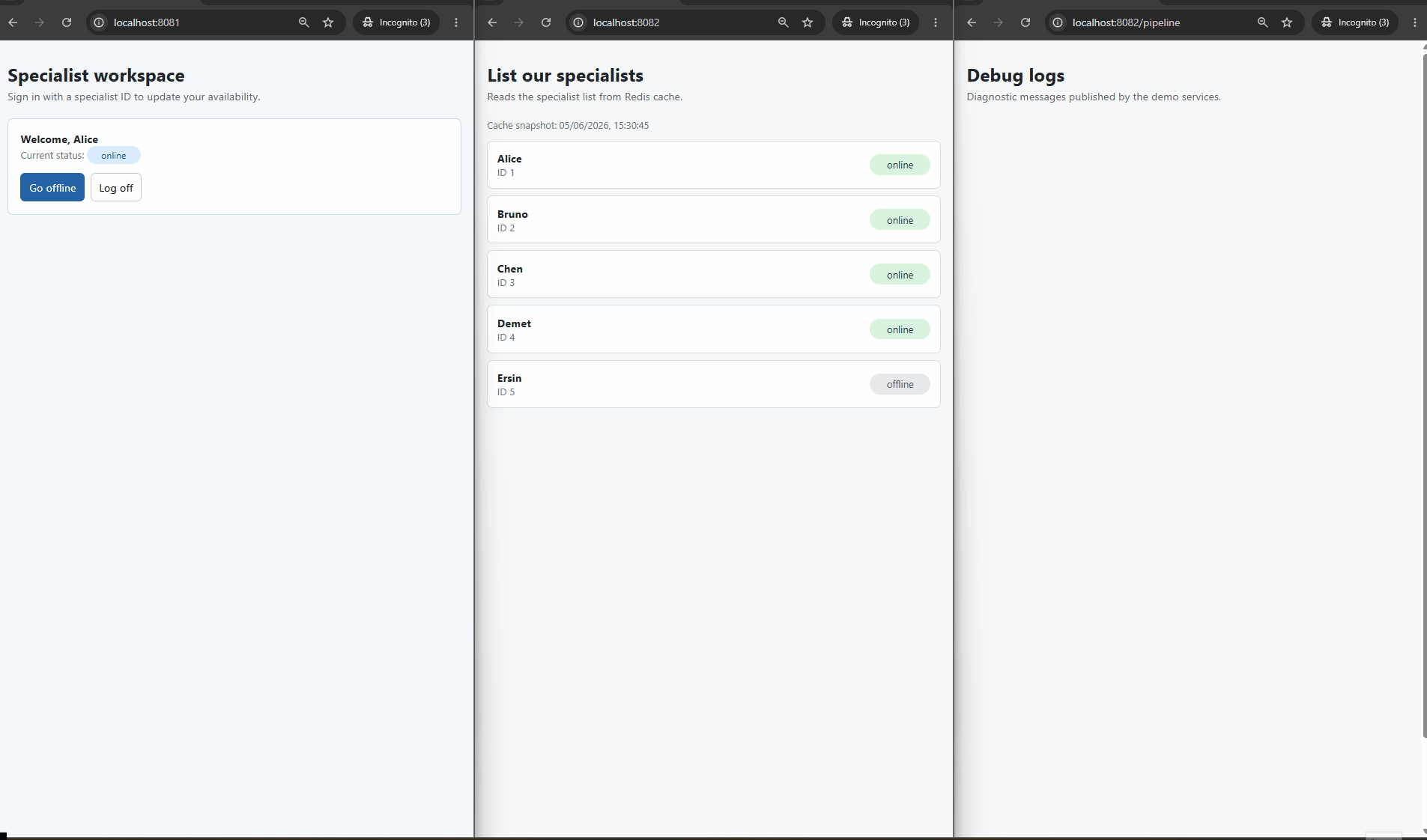This screenshot has height=840, width=1427.
Task: Click Alice's current status online badge
Action: [x=114, y=156]
